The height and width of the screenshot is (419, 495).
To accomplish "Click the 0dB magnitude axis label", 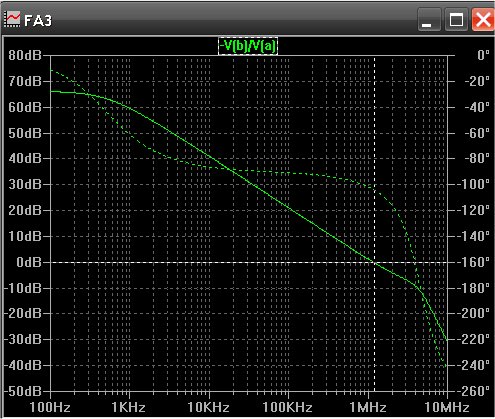I will click(29, 262).
